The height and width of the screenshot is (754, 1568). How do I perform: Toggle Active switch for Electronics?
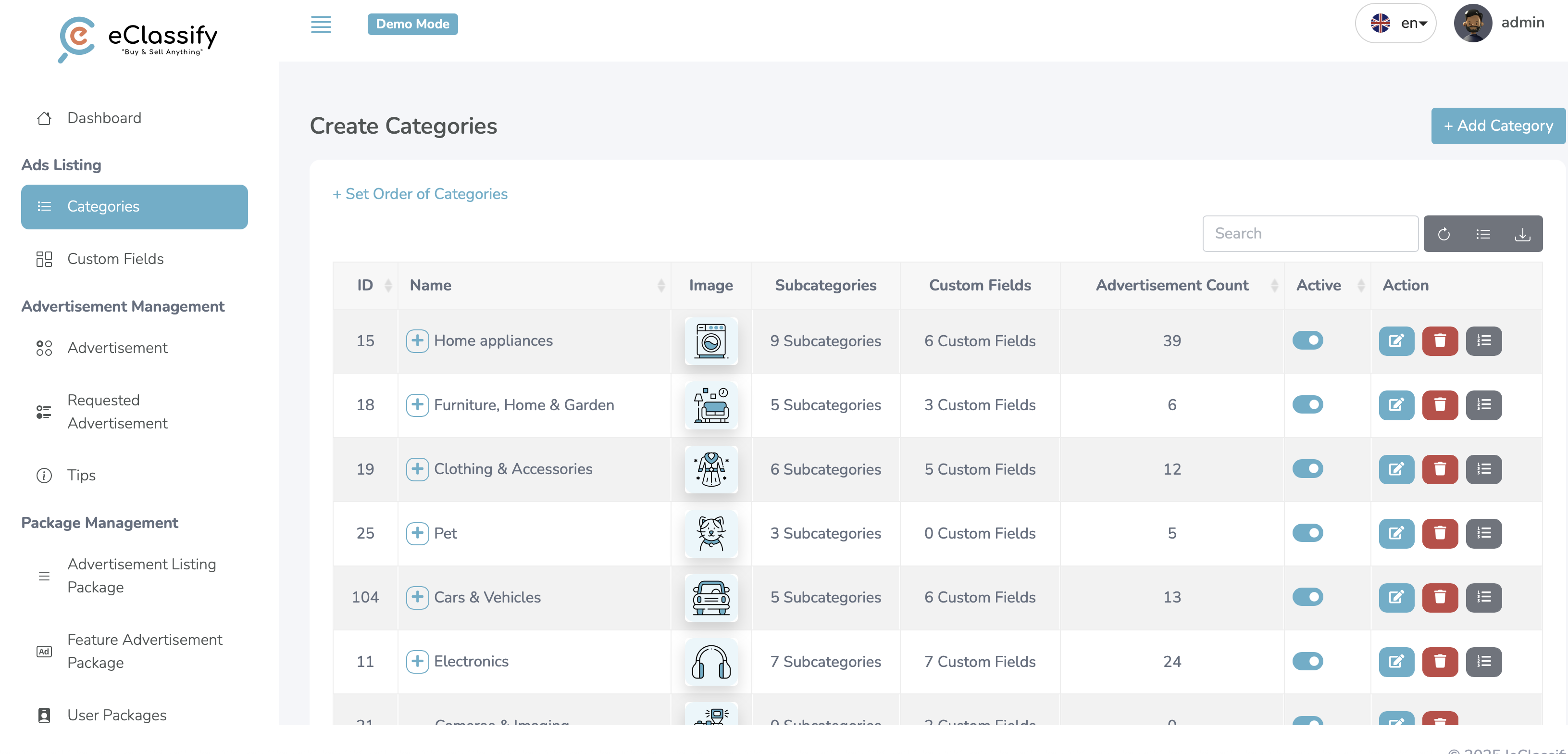point(1307,661)
